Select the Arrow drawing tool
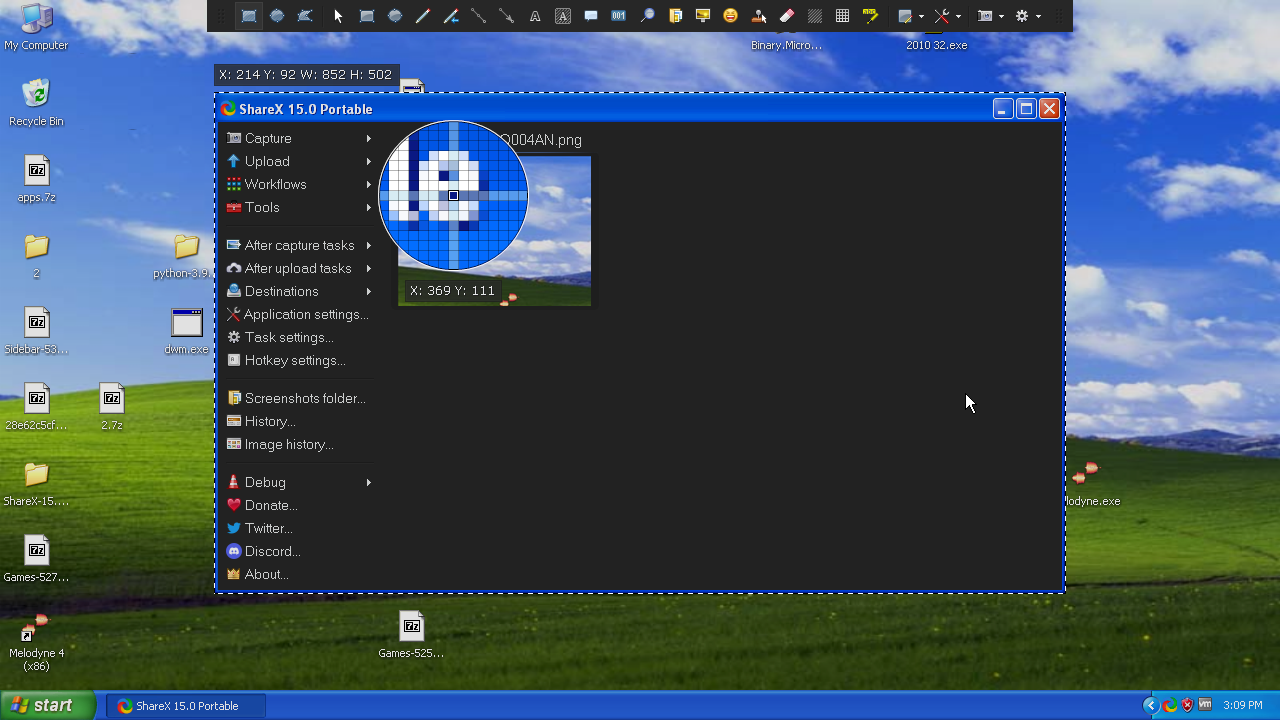 point(507,16)
